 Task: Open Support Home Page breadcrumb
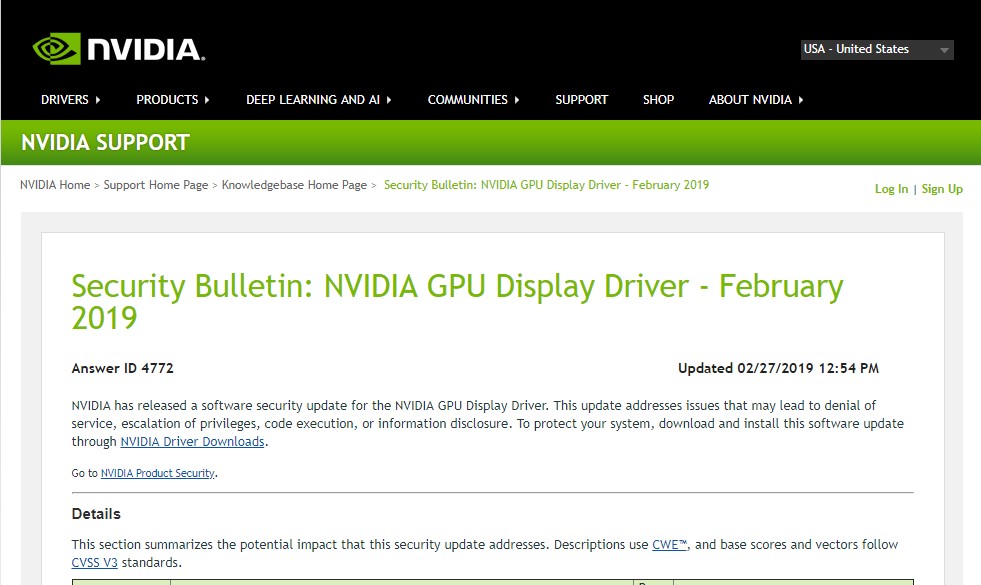click(156, 185)
